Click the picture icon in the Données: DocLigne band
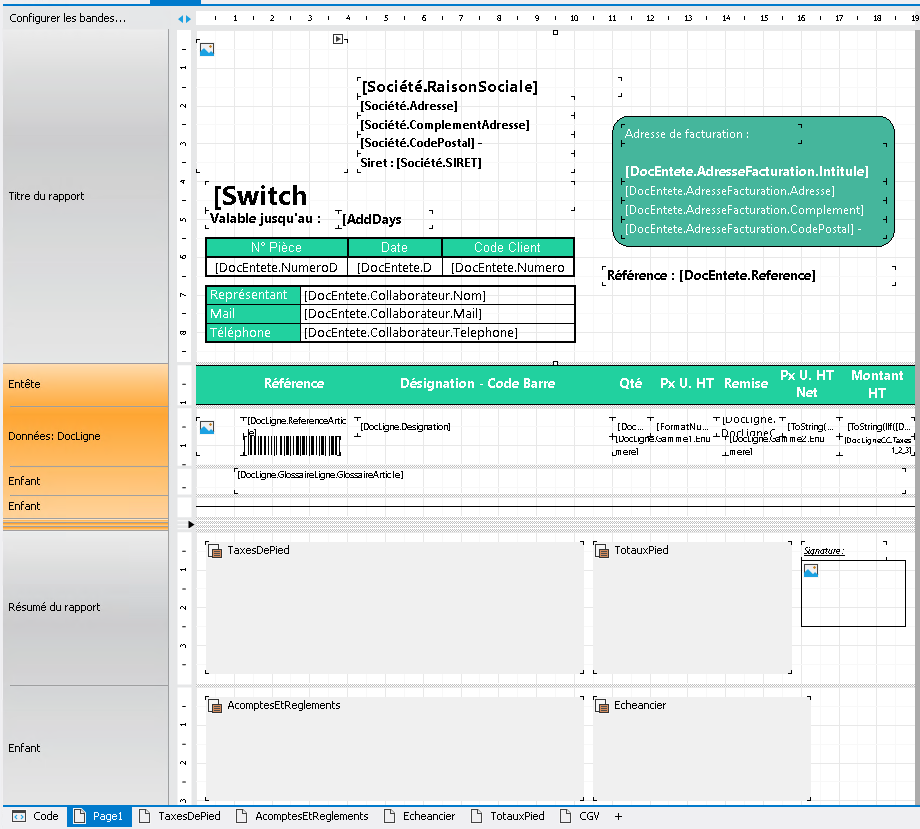Viewport: 920px width, 829px height. [x=206, y=426]
